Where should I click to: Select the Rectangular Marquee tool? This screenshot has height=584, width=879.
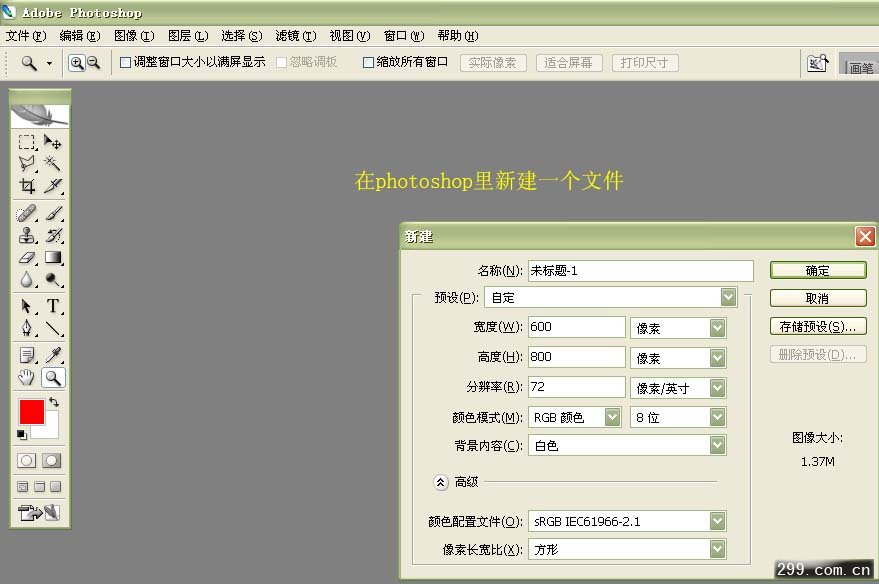(26, 142)
